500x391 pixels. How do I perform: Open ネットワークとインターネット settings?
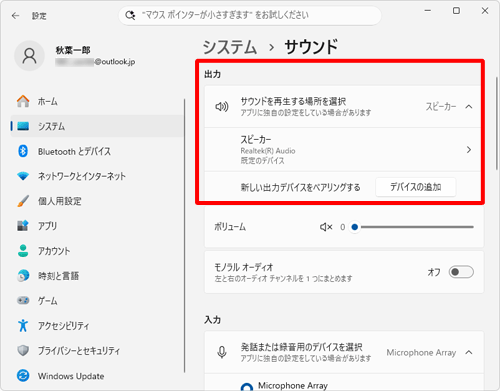pyautogui.click(x=97, y=176)
